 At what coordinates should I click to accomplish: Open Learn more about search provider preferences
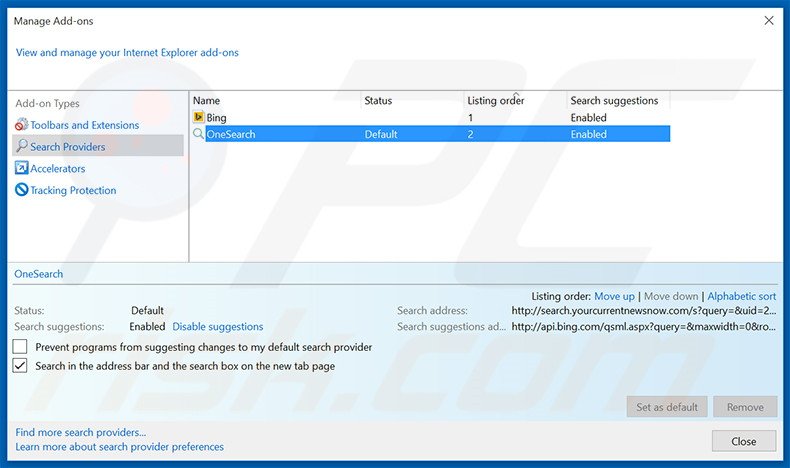click(119, 447)
